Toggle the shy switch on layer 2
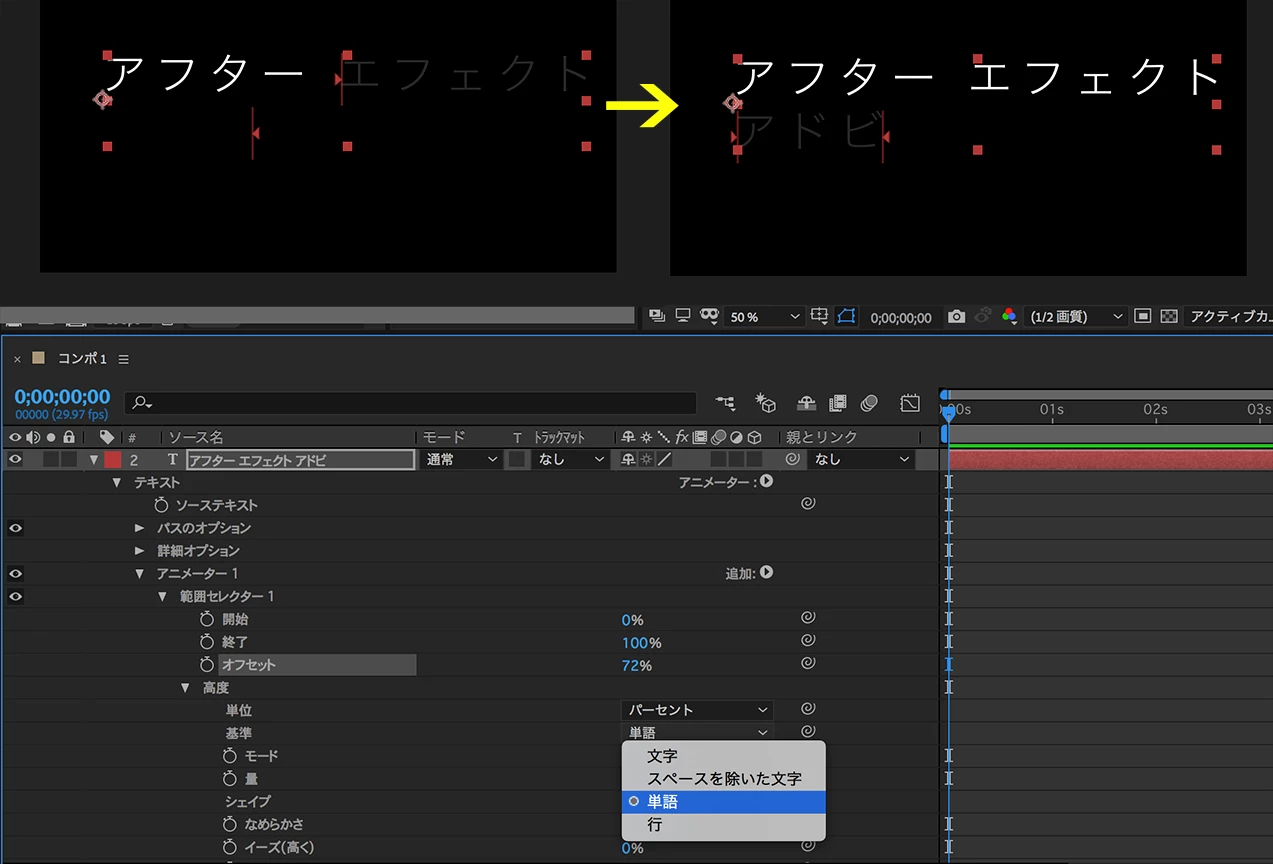 (x=628, y=459)
